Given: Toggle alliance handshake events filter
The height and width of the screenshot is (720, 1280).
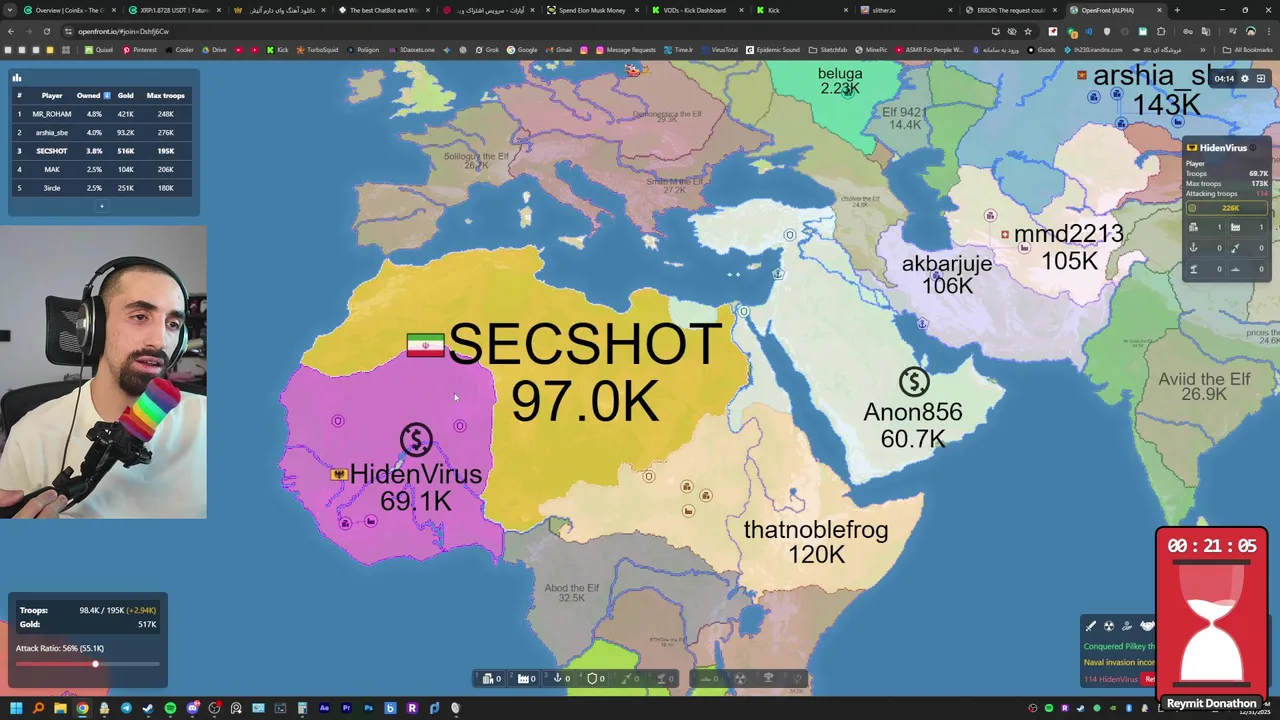Looking at the screenshot, I should pyautogui.click(x=1146, y=626).
